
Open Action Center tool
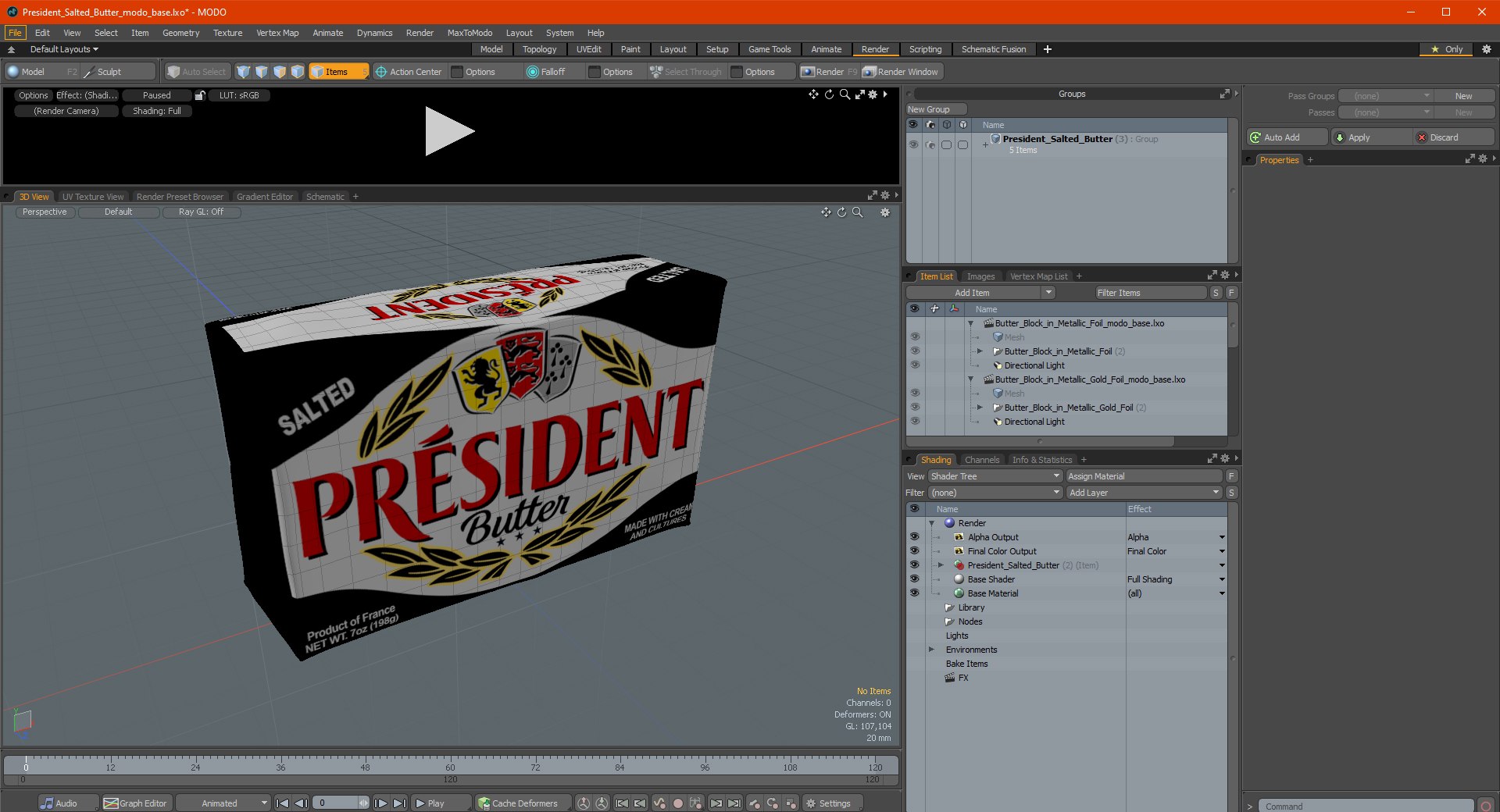pyautogui.click(x=408, y=72)
